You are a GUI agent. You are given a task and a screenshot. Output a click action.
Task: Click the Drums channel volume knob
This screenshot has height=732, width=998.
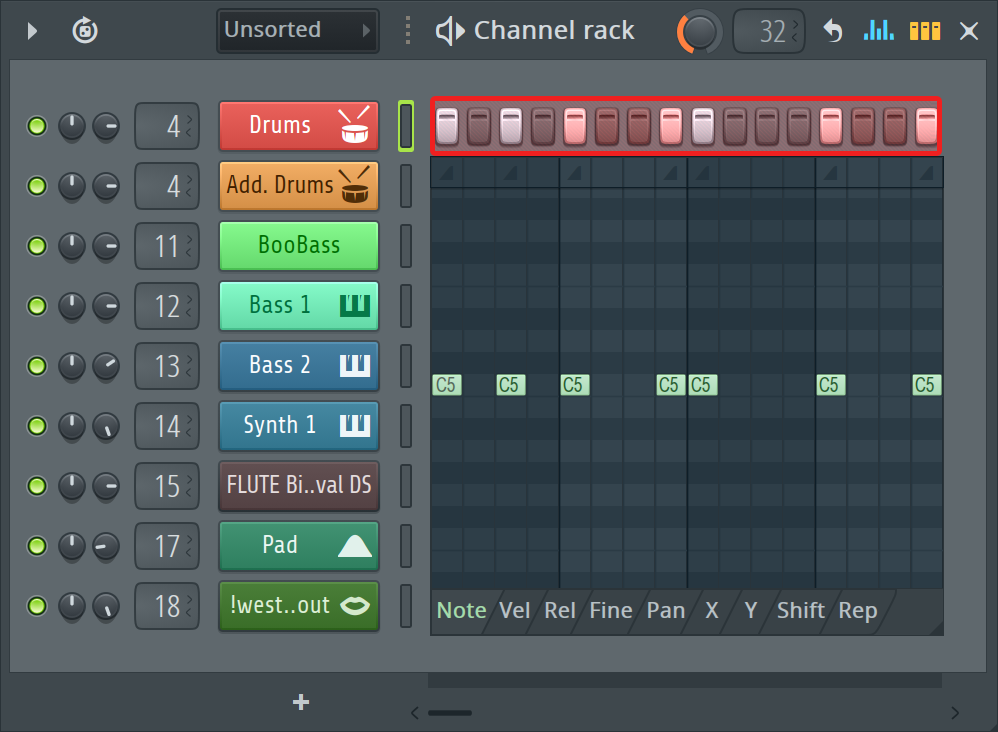[x=106, y=126]
